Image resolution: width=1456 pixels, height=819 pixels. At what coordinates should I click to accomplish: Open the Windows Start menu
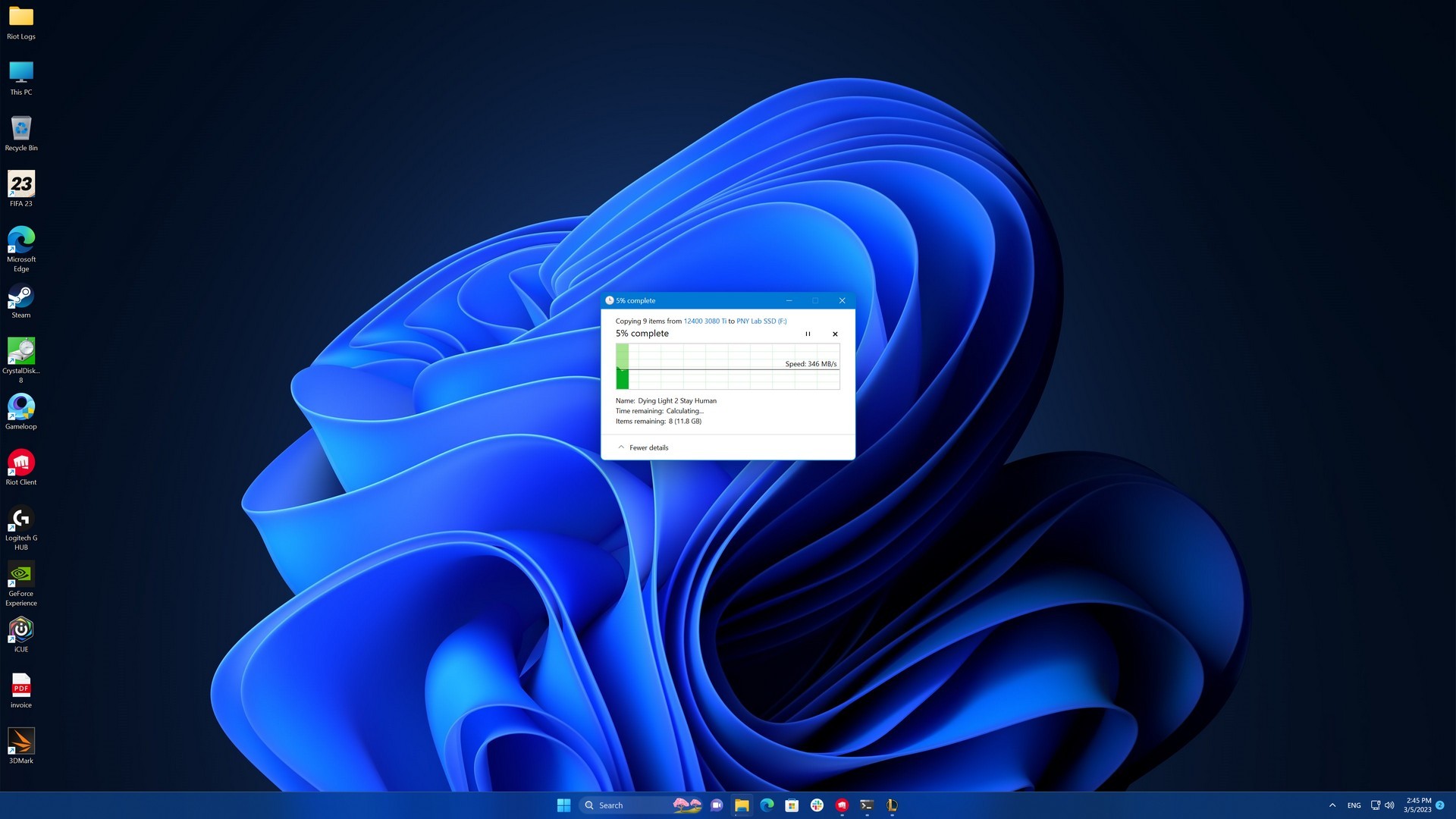click(x=564, y=805)
